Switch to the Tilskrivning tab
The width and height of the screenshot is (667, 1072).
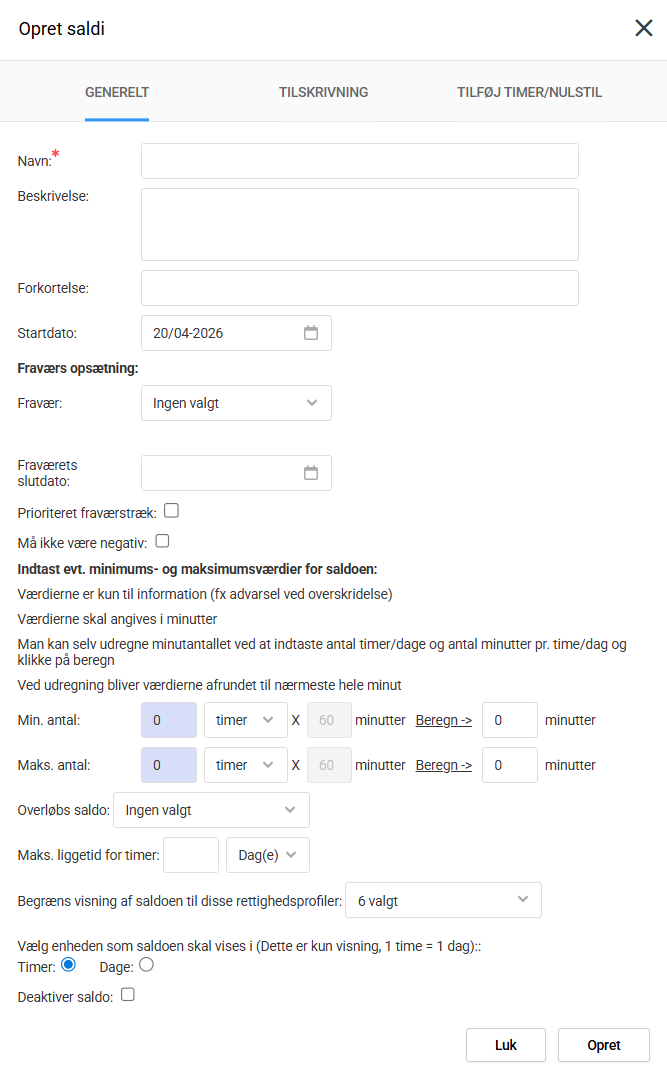[323, 92]
